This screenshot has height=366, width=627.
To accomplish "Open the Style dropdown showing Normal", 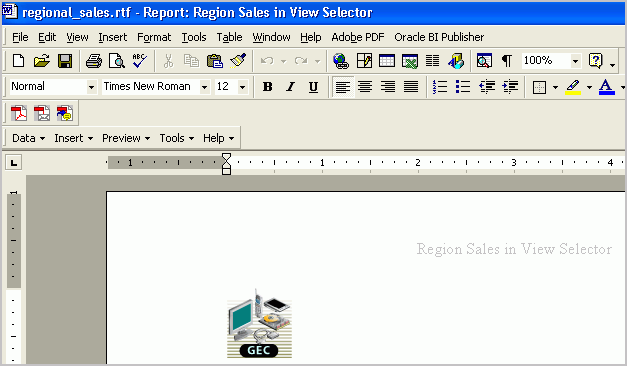I will pyautogui.click(x=91, y=87).
